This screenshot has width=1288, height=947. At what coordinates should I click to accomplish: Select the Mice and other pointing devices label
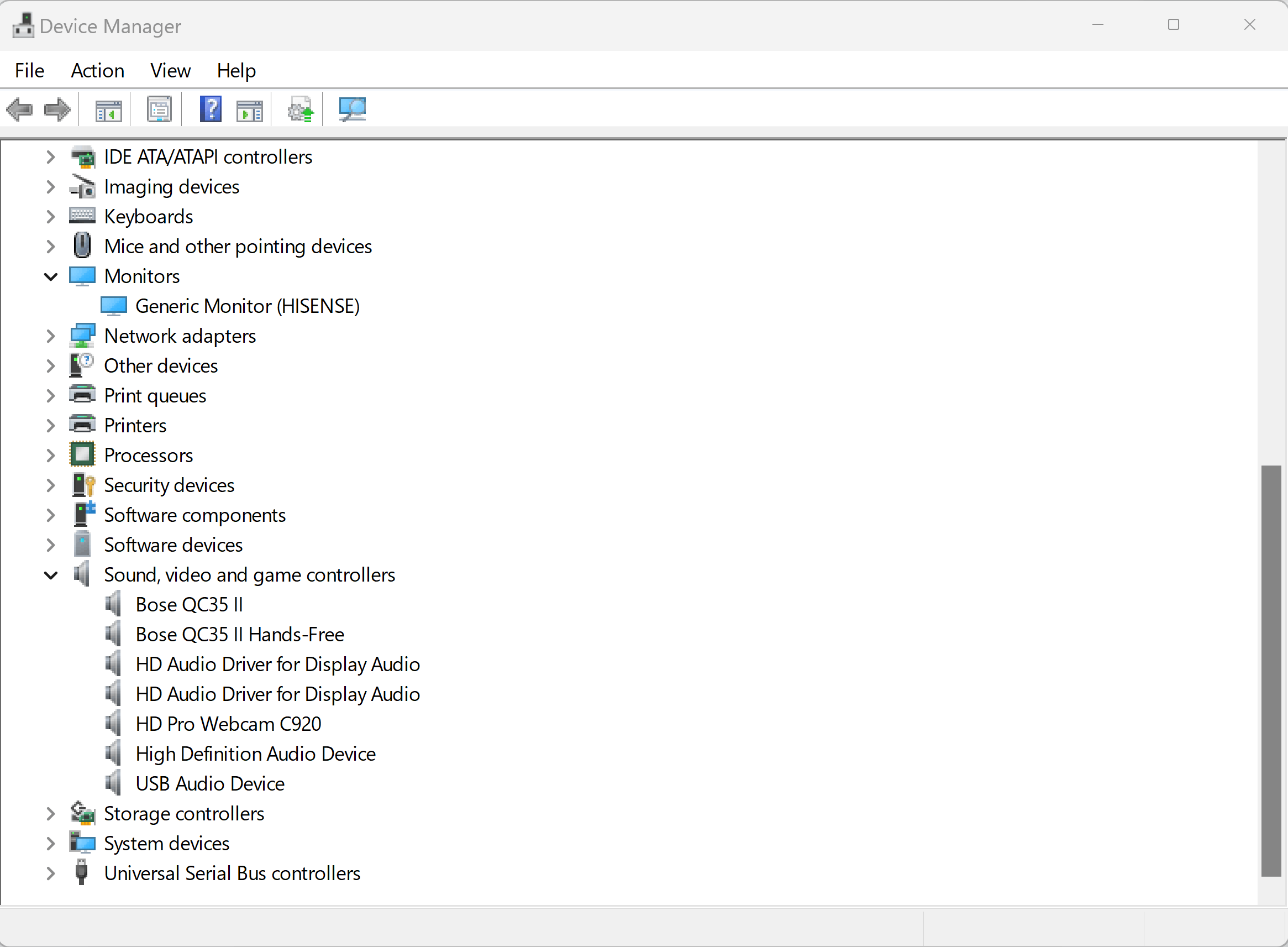pyautogui.click(x=238, y=246)
